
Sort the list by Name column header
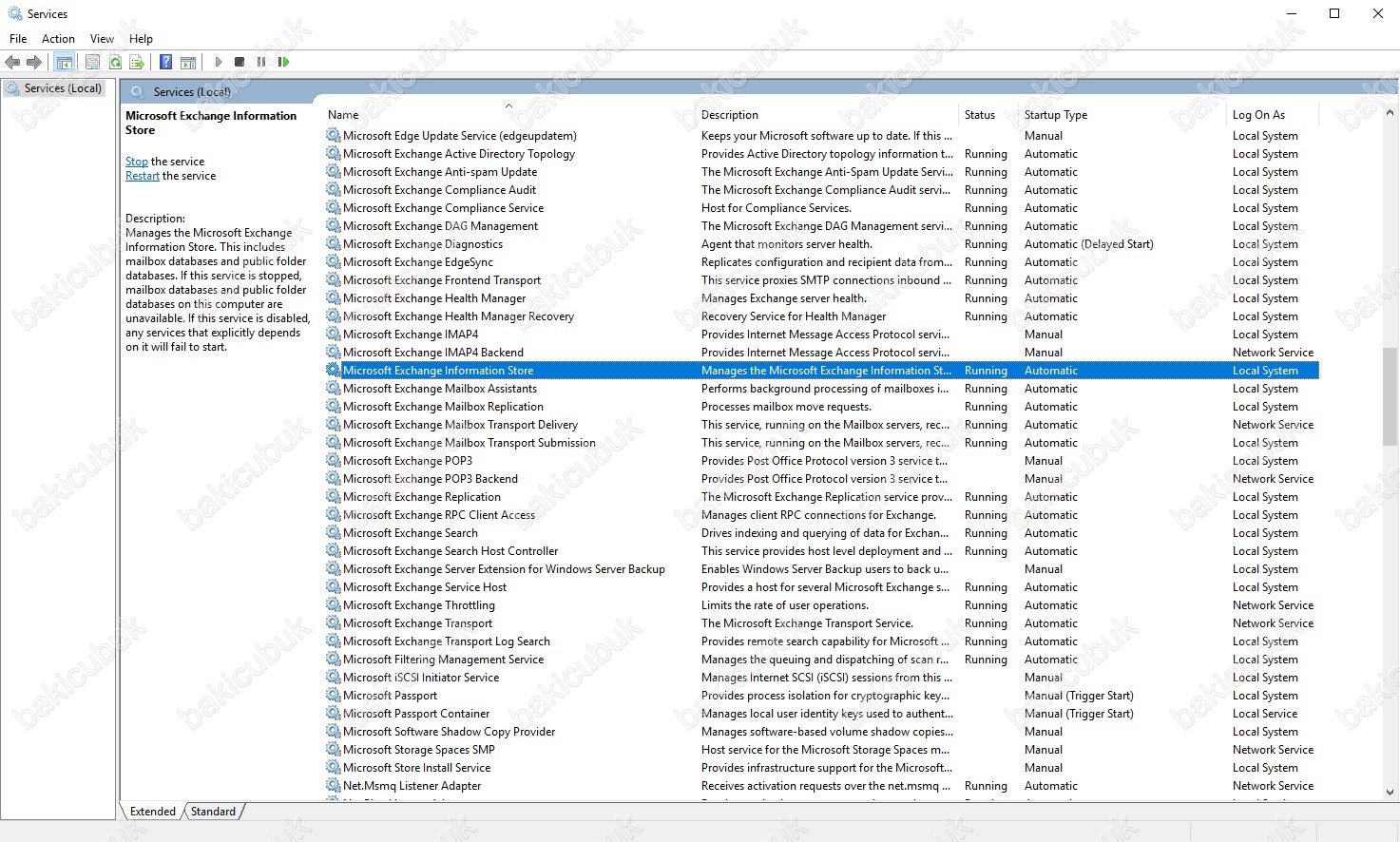click(508, 115)
